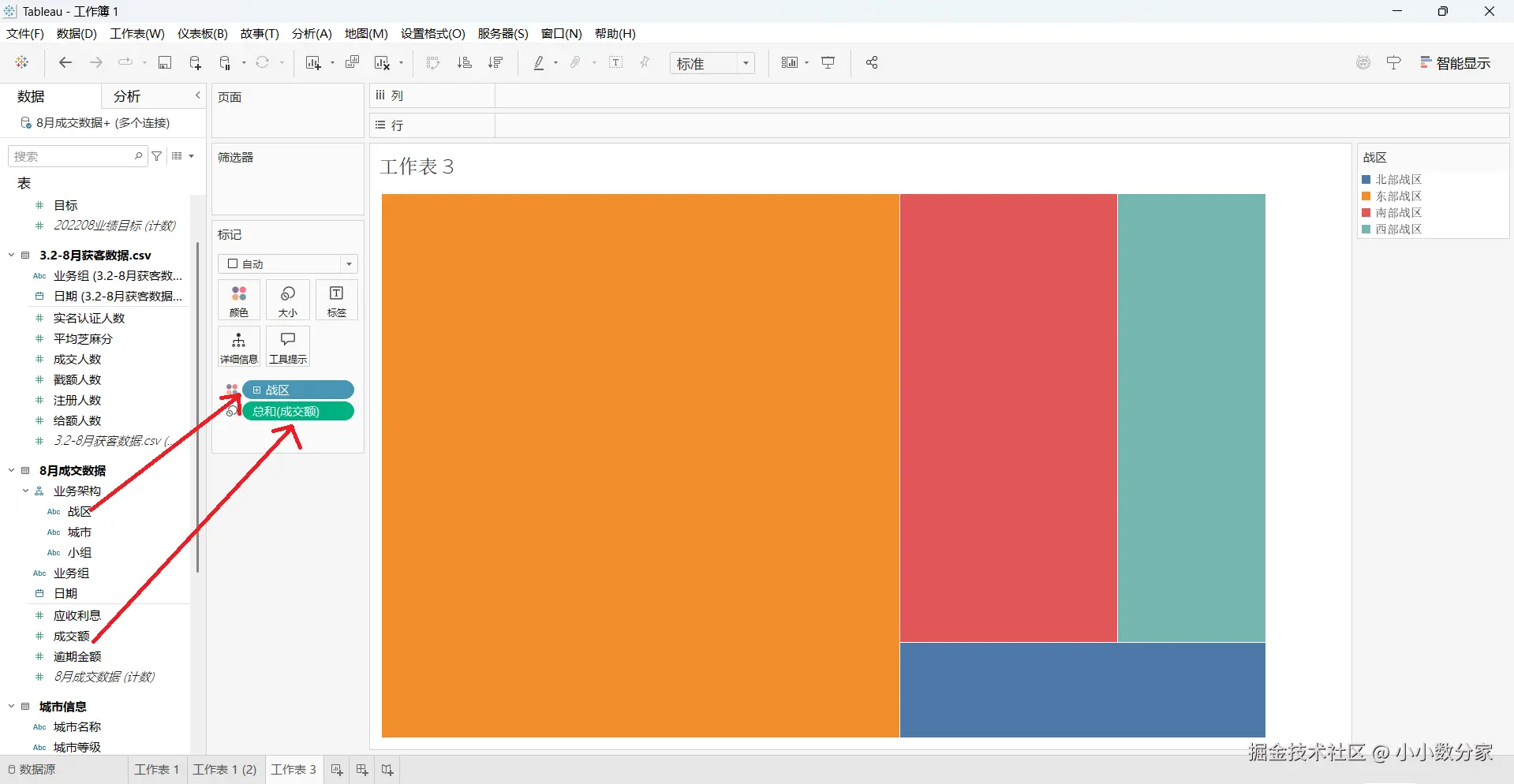Click the fix axes pin icon

[645, 62]
